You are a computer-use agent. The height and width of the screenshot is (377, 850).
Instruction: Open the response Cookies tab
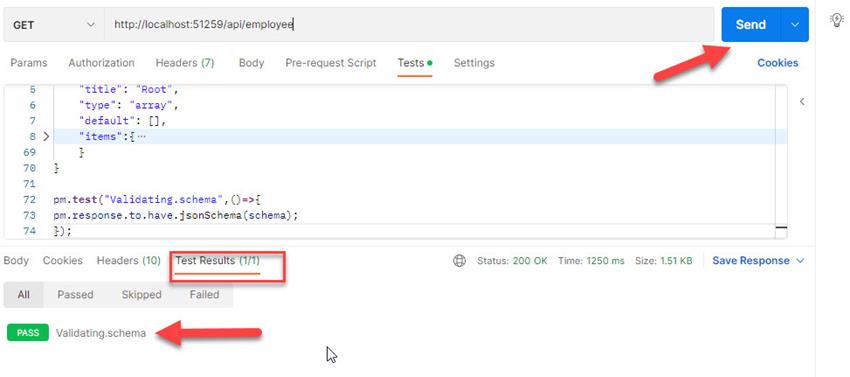[63, 261]
